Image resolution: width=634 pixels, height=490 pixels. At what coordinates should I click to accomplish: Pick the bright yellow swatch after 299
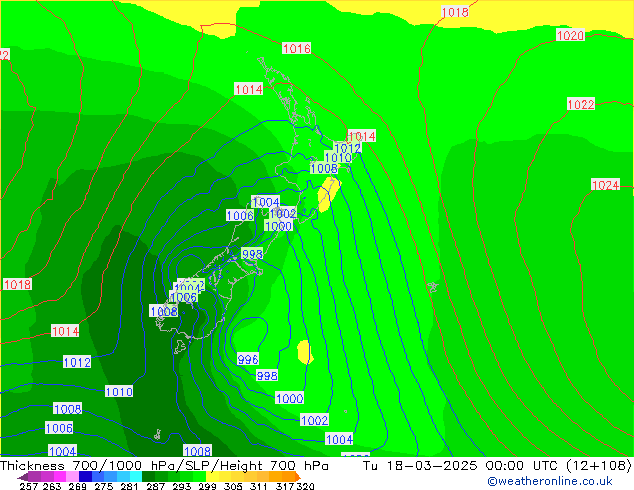[212, 476]
